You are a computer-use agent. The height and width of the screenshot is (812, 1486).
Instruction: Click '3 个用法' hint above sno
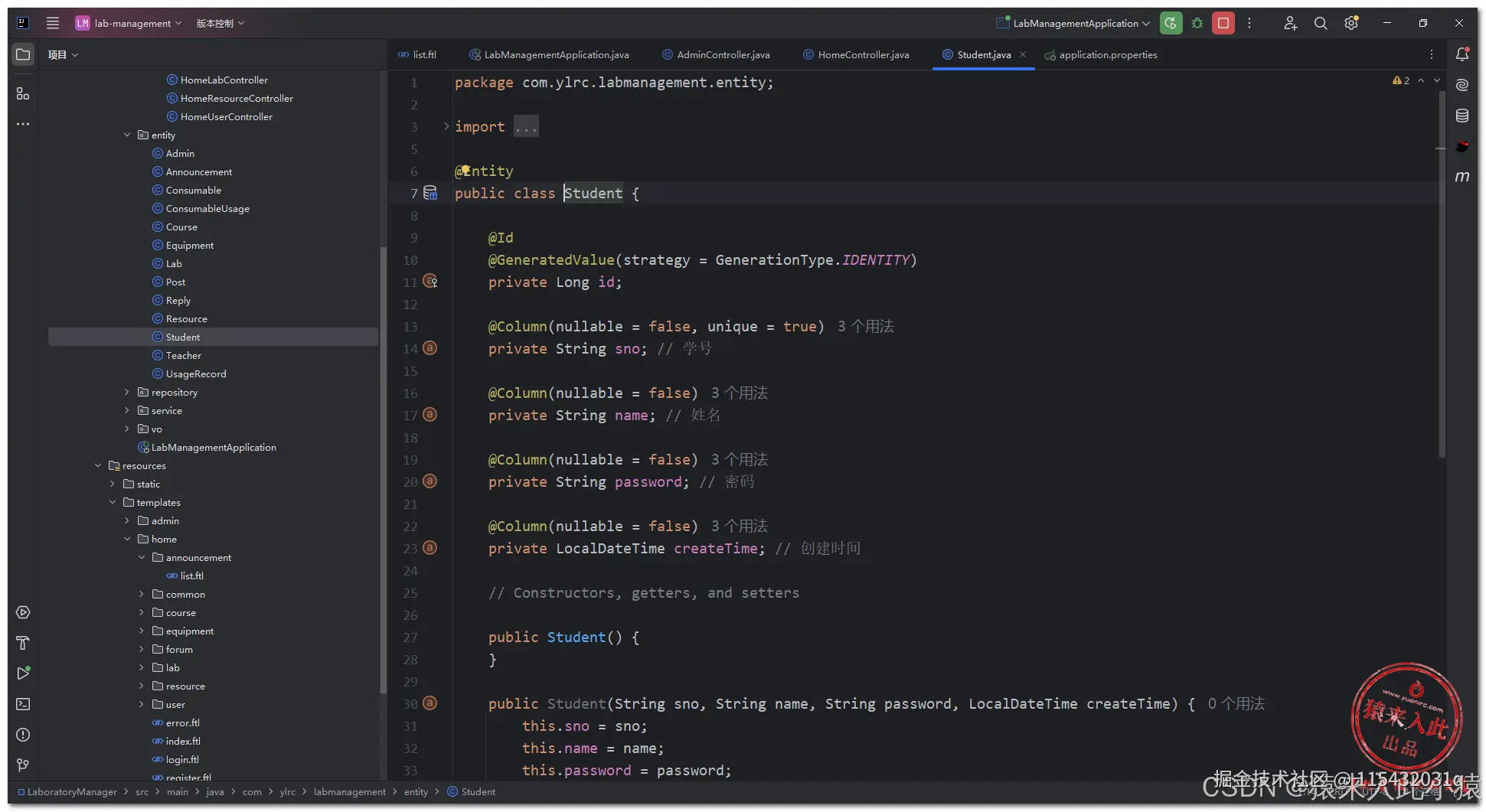point(866,326)
